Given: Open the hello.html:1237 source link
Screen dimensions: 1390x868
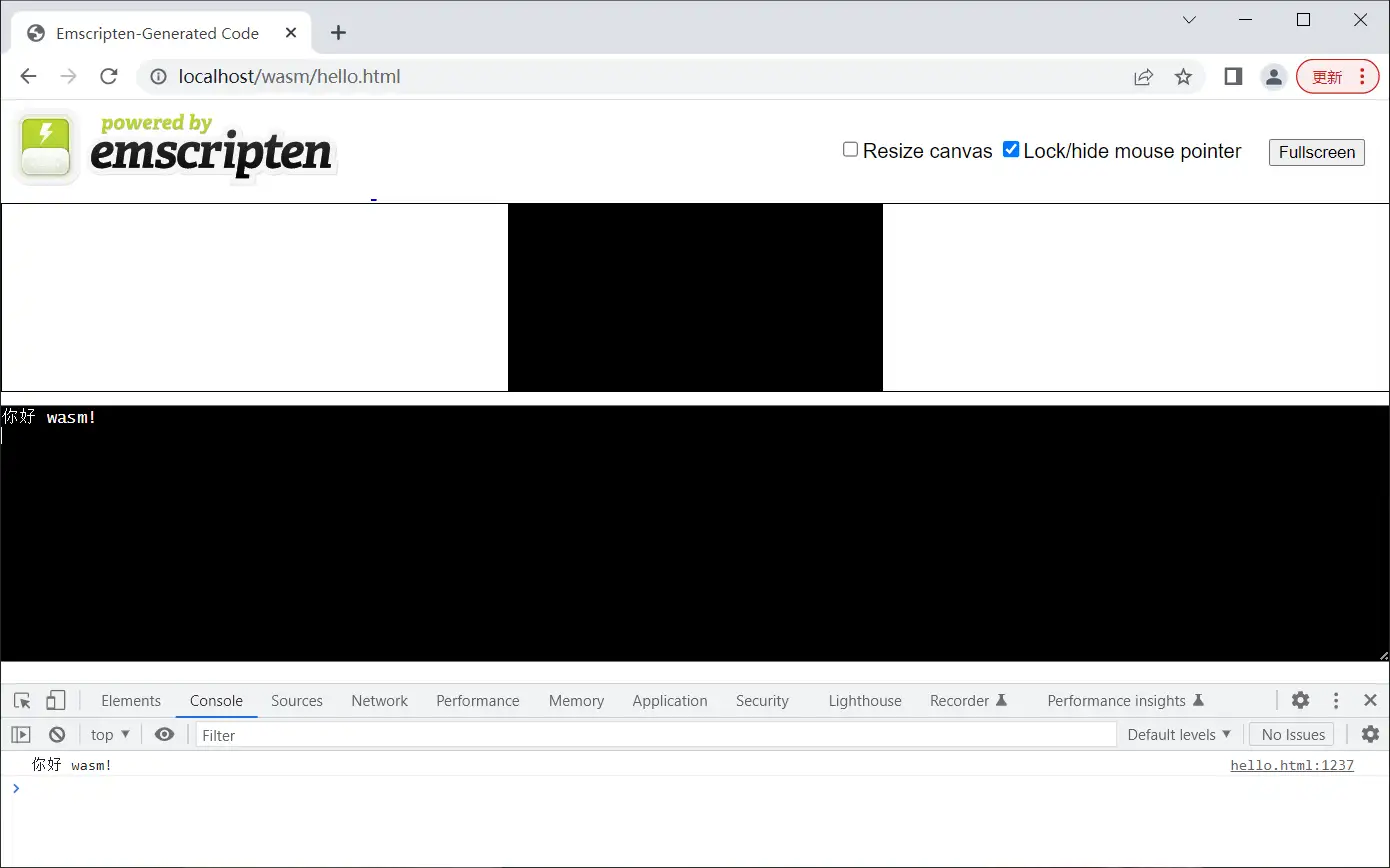Looking at the screenshot, I should pyautogui.click(x=1291, y=765).
